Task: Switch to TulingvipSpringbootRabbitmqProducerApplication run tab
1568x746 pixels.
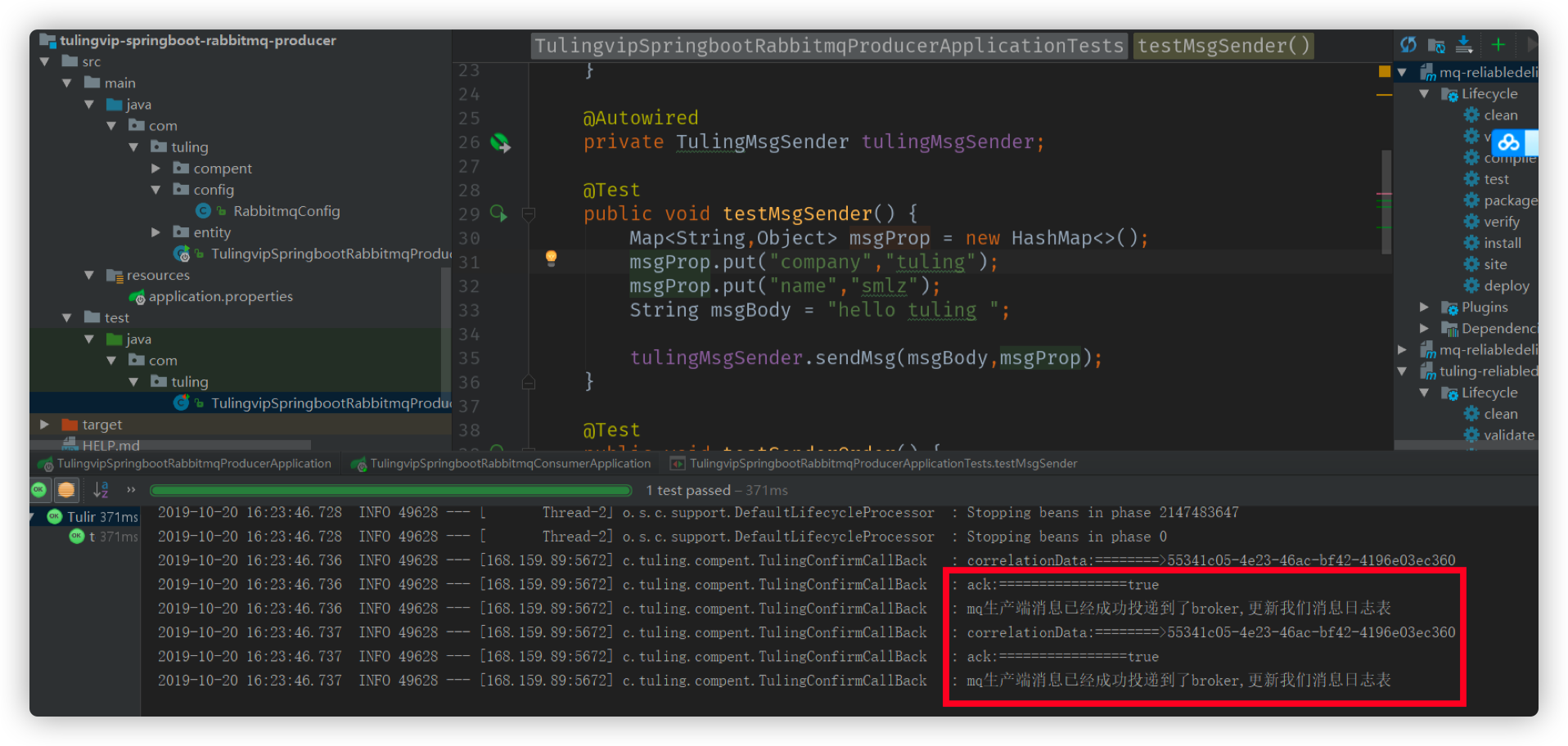Action: point(184,463)
